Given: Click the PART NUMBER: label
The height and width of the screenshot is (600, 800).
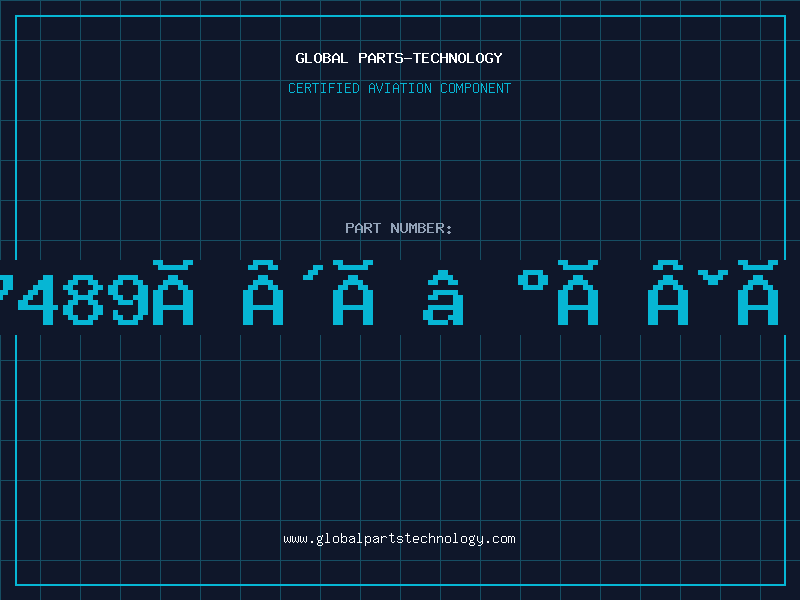Looking at the screenshot, I should click(x=399, y=228).
